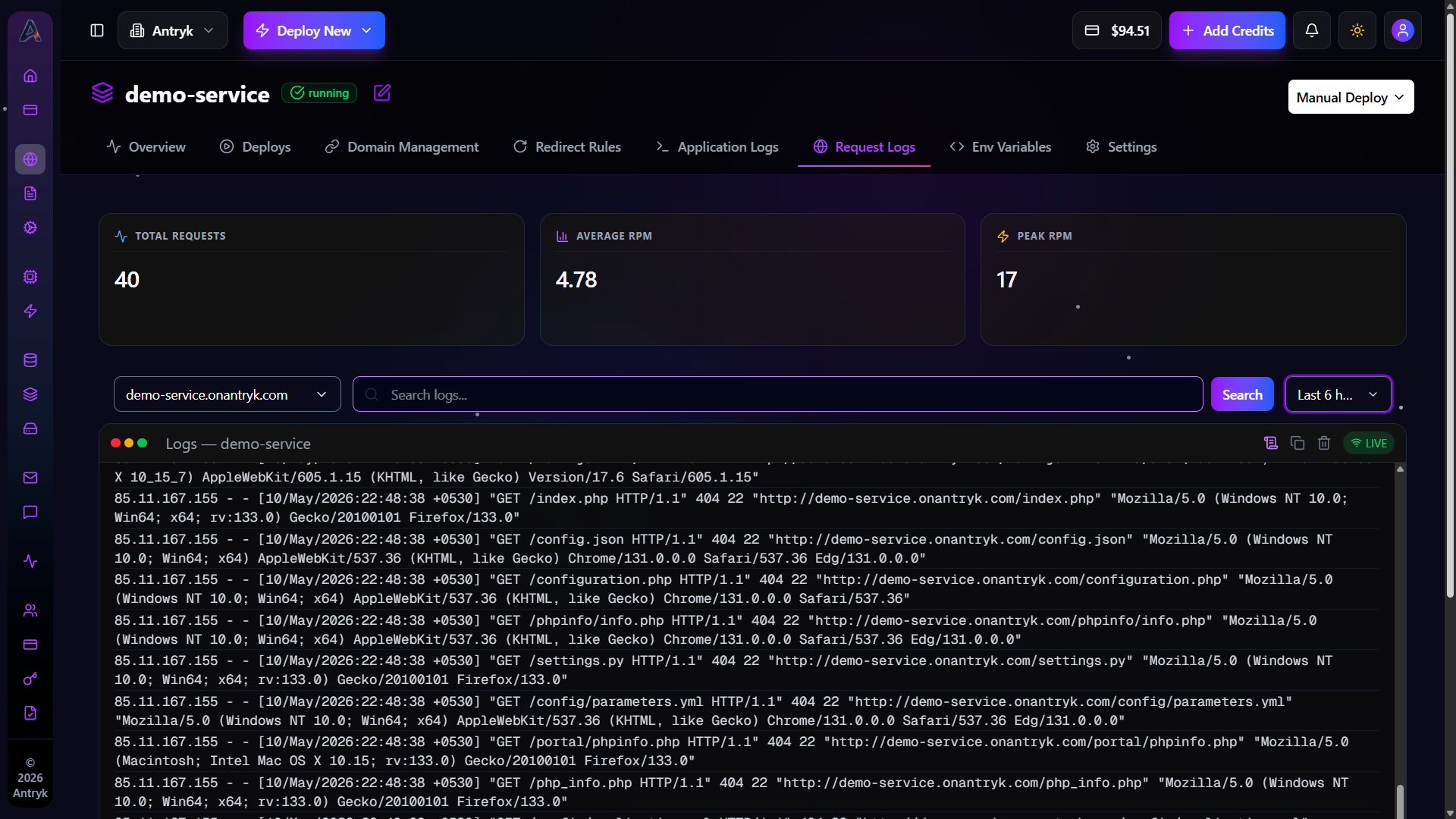Click the card icon below home icon
Image resolution: width=1456 pixels, height=819 pixels.
tap(30, 110)
